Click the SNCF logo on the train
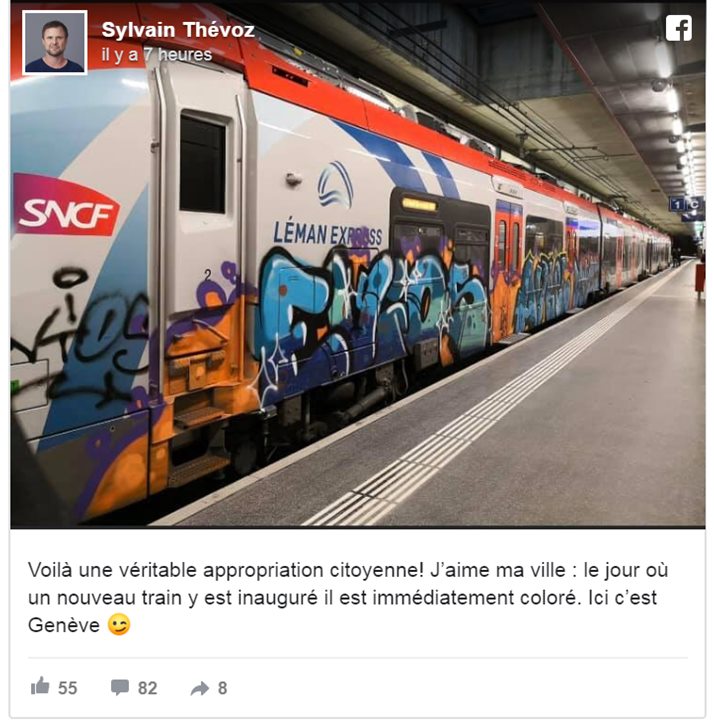The width and height of the screenshot is (714, 726). pyautogui.click(x=65, y=206)
